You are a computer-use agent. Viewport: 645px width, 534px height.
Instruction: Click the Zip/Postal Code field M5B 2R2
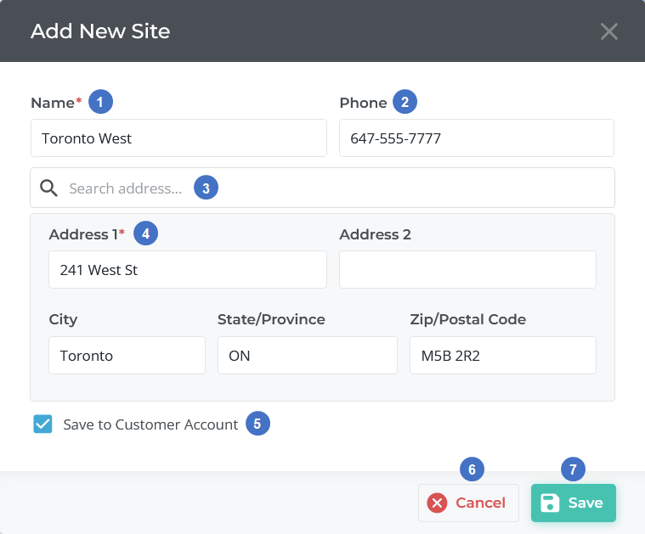(502, 355)
